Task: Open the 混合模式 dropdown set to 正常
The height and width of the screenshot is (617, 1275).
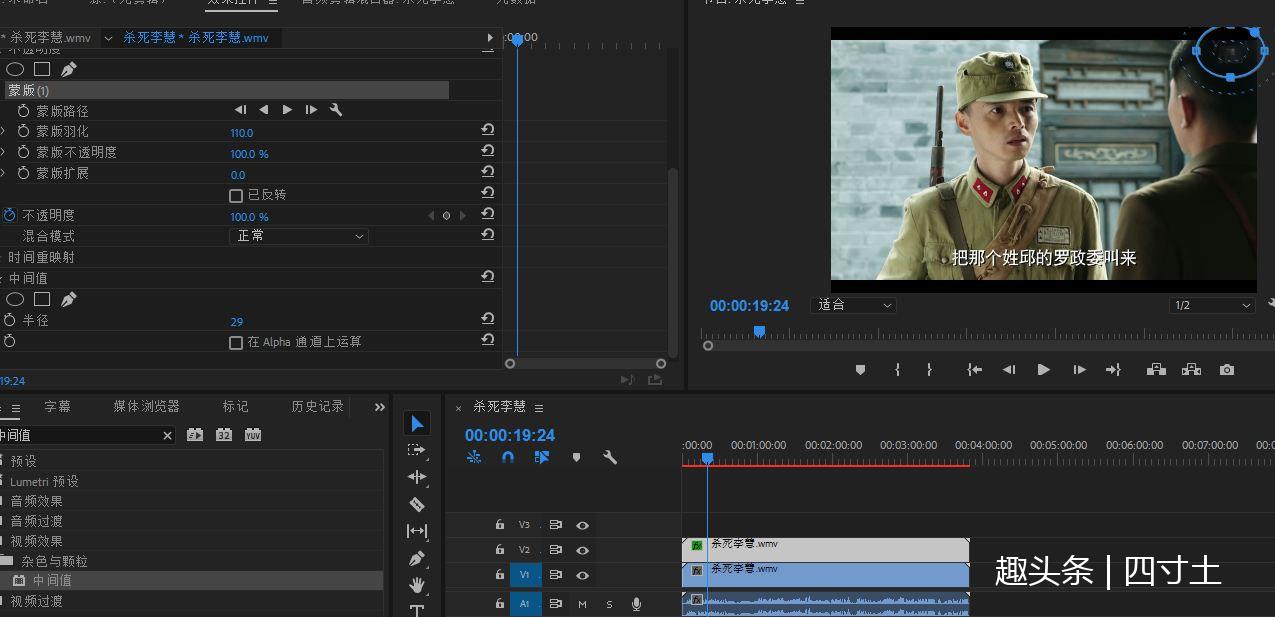Action: click(299, 236)
